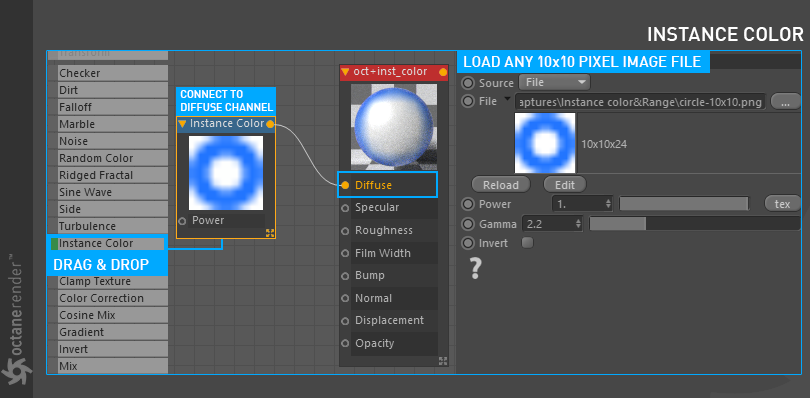Collapse the oct+inst_color node triangle

pos(346,72)
